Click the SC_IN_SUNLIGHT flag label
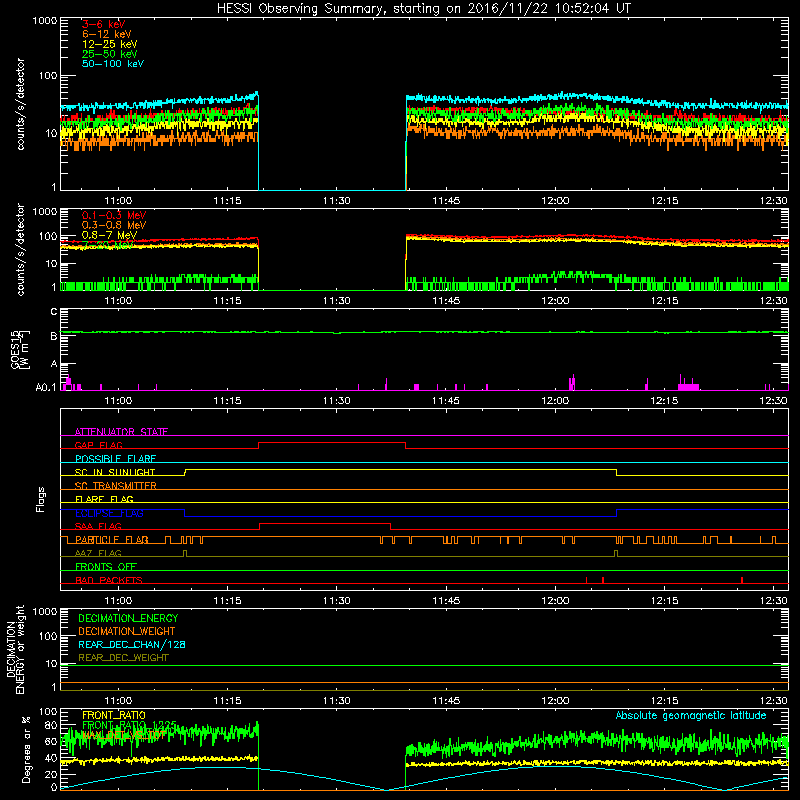Image resolution: width=800 pixels, height=800 pixels. 114,472
